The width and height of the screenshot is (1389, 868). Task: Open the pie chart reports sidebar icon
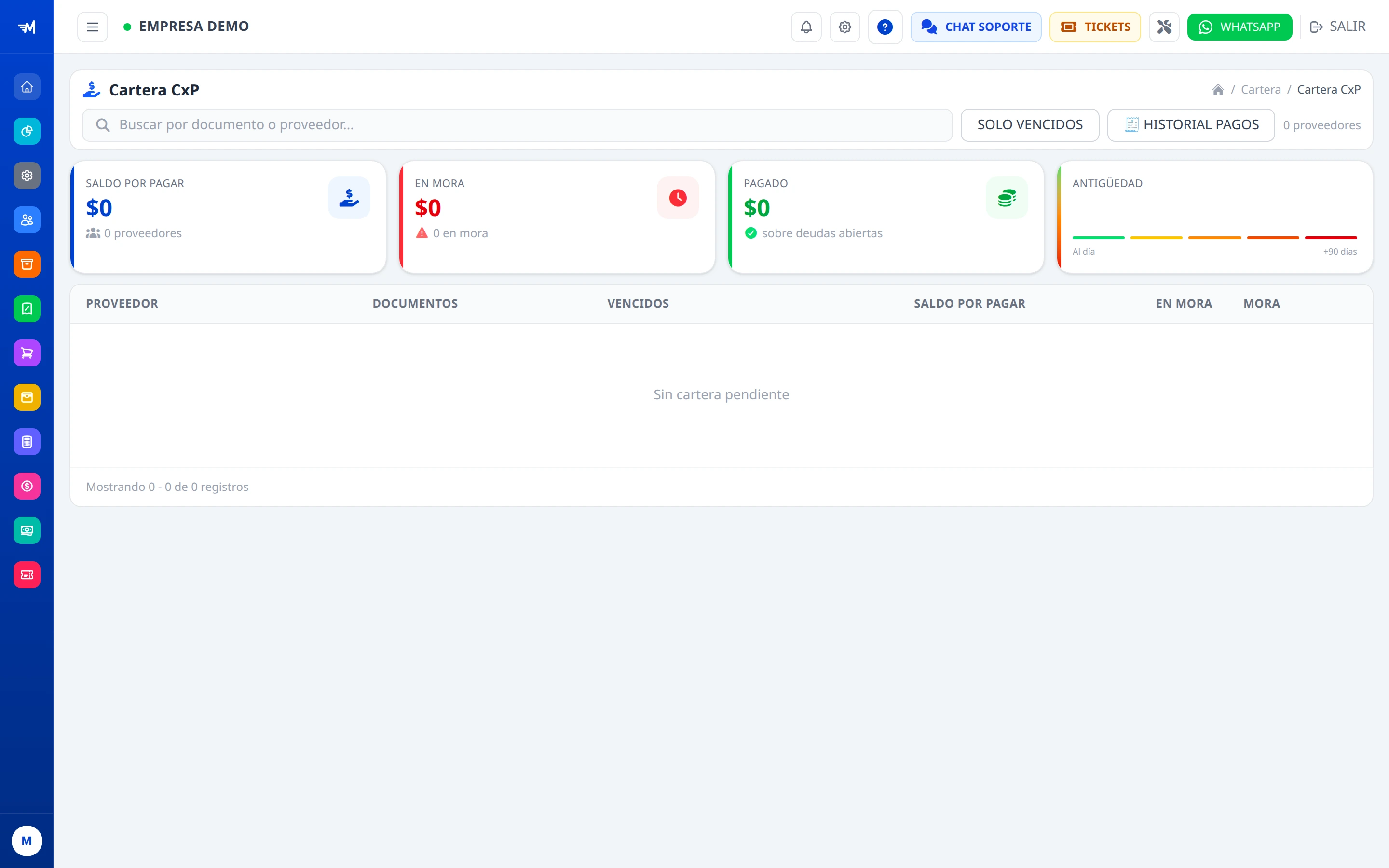(x=27, y=132)
